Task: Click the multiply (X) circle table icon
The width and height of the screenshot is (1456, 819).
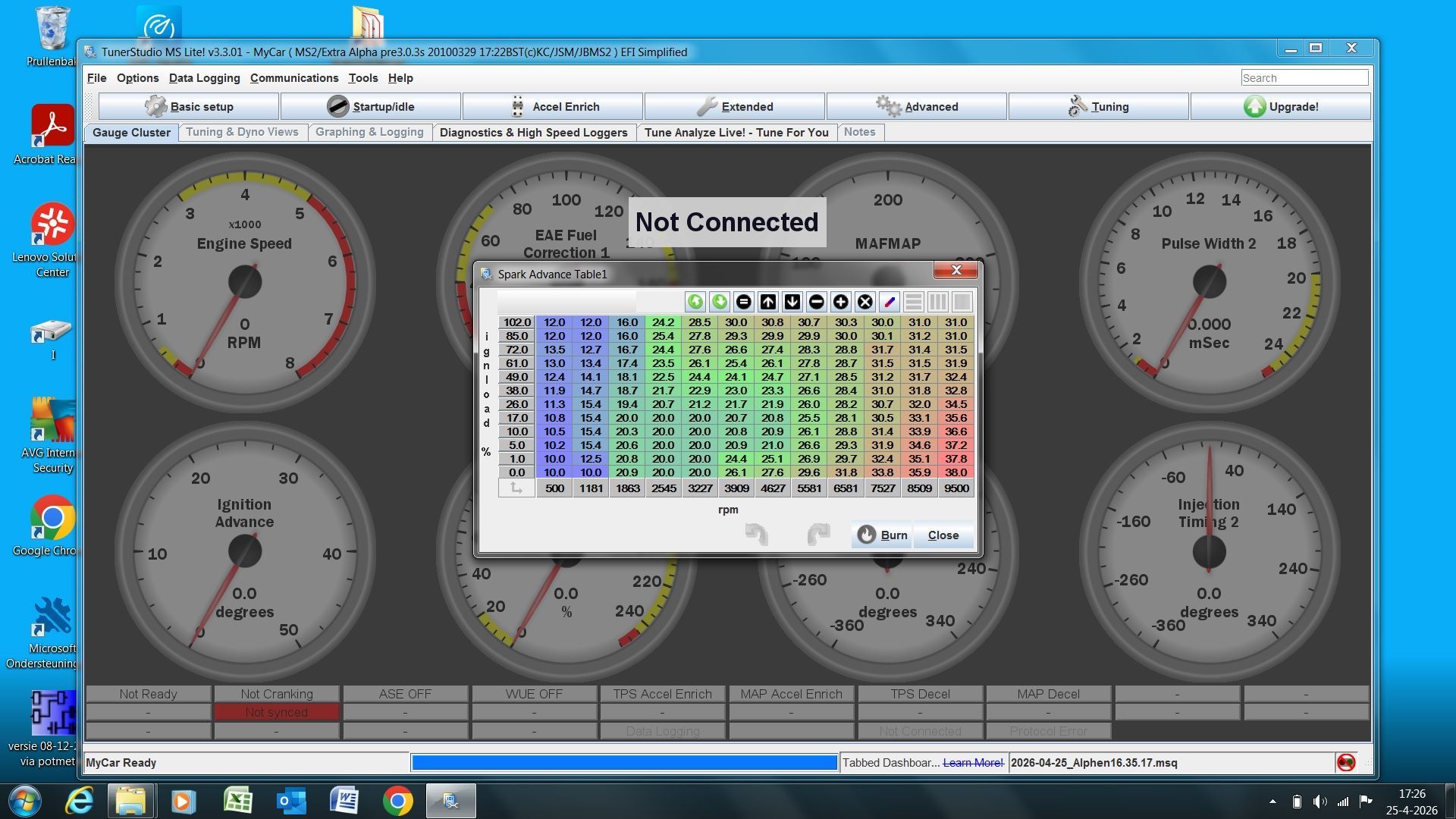Action: (x=864, y=302)
